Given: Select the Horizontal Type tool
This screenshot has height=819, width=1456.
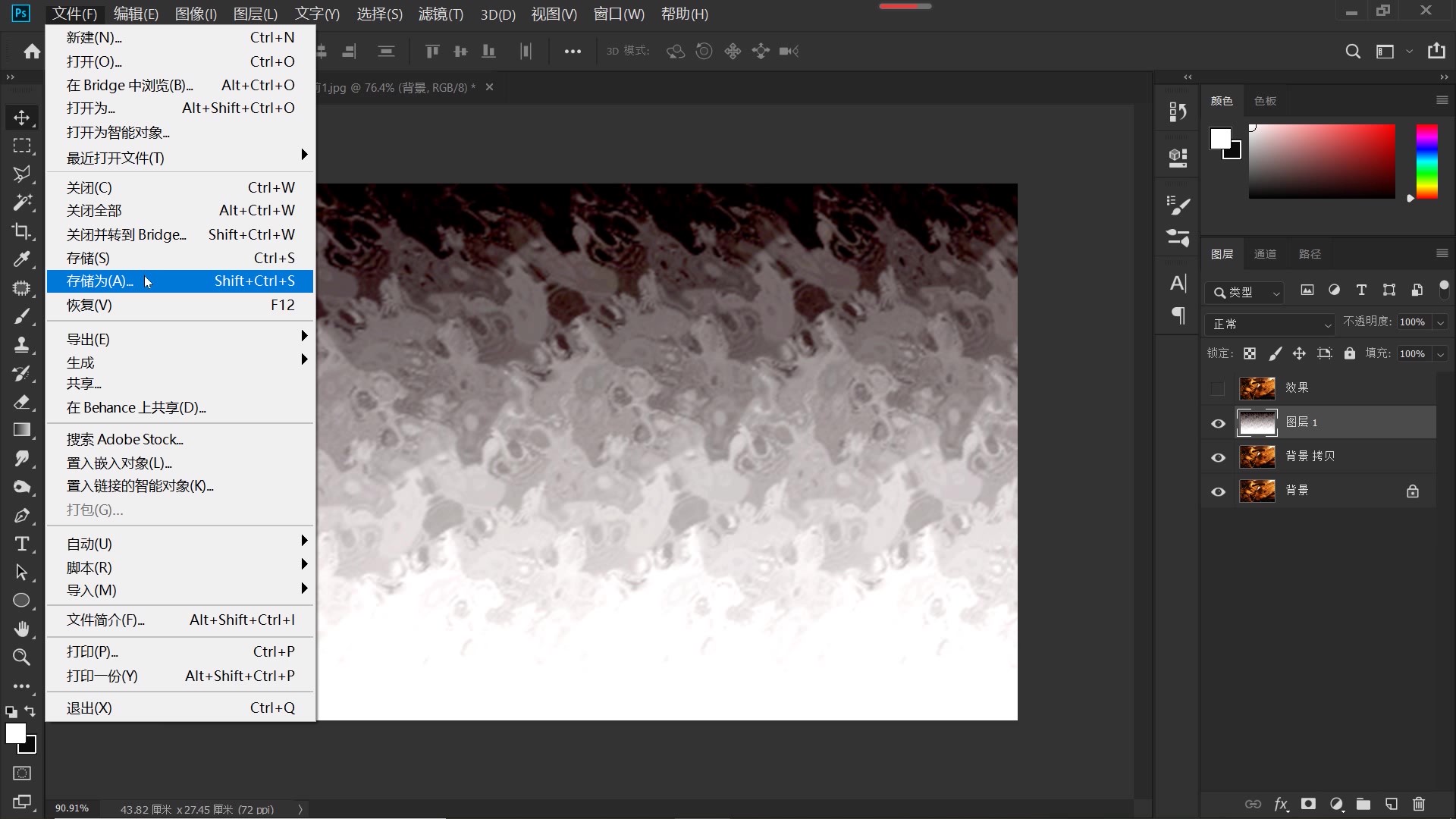Looking at the screenshot, I should click(21, 544).
